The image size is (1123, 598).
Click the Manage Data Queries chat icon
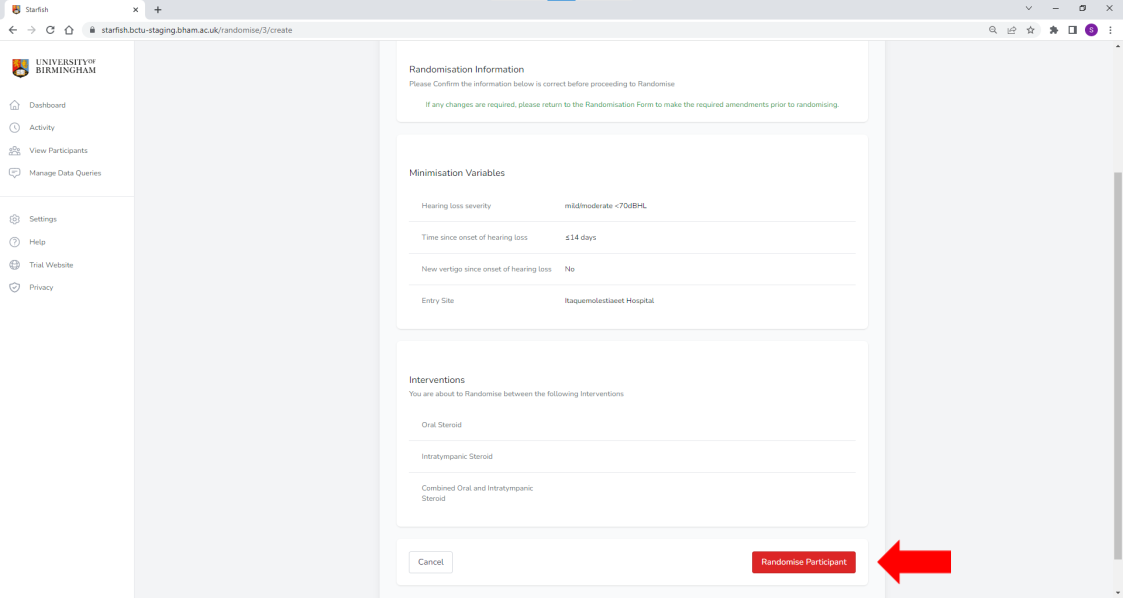tap(14, 173)
